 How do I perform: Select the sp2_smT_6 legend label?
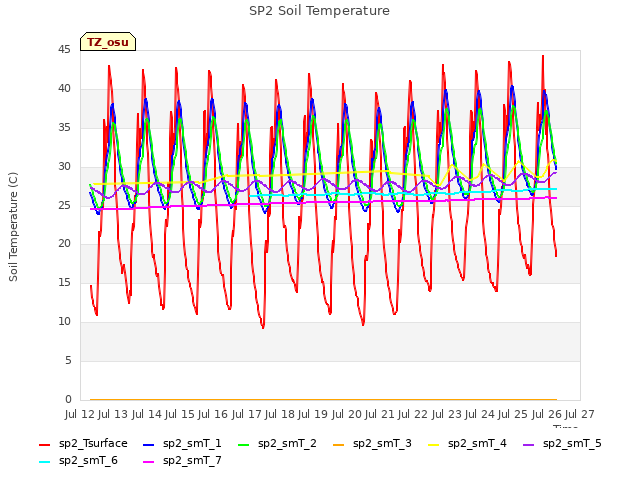point(88,461)
